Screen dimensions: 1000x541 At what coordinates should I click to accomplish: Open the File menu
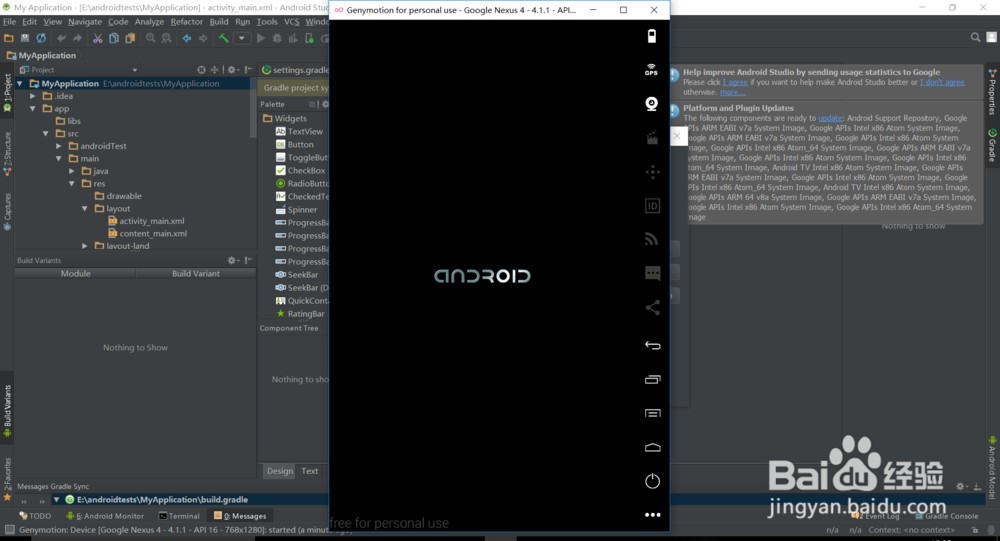(10, 22)
